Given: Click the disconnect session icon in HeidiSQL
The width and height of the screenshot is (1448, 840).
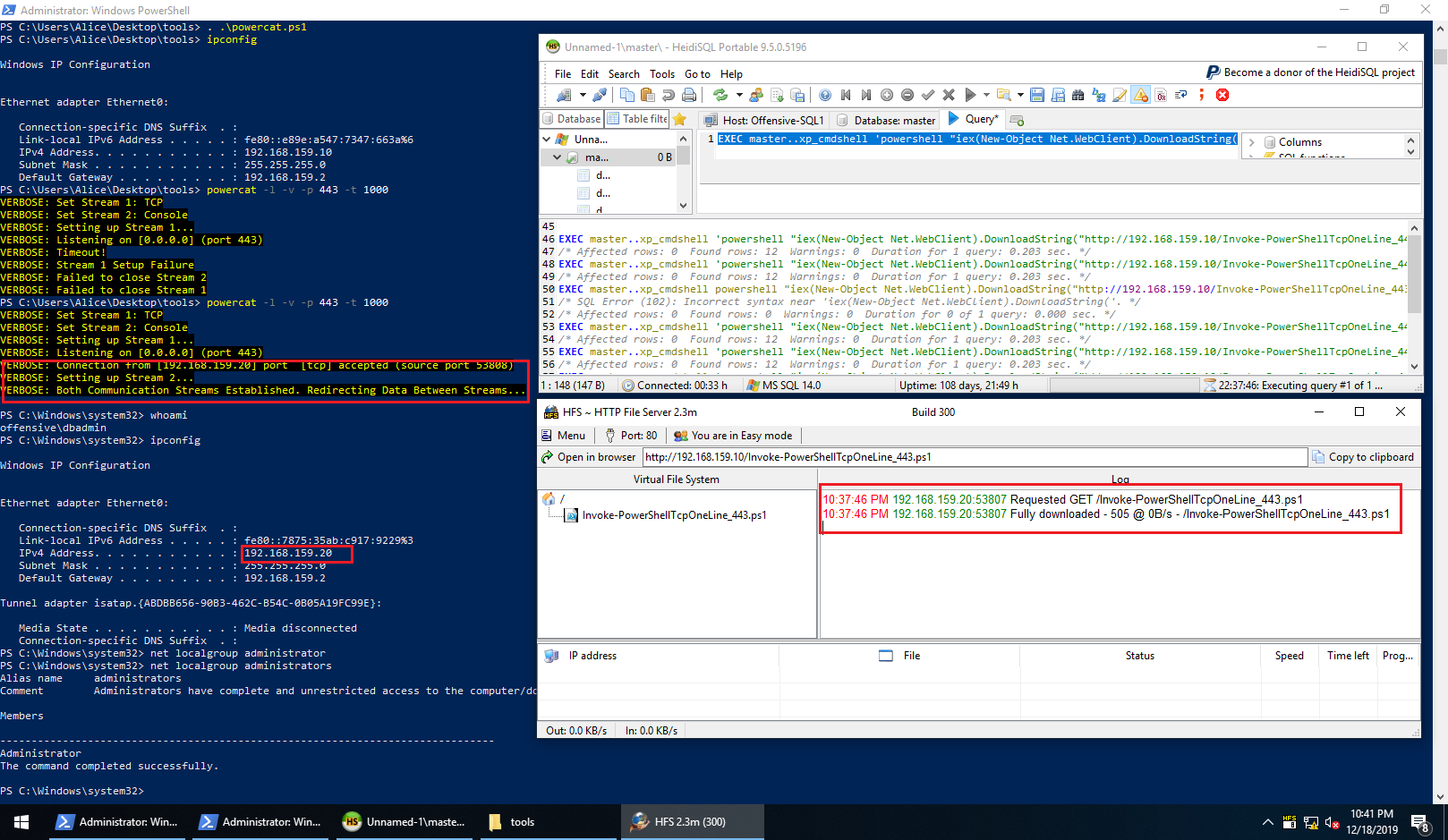Looking at the screenshot, I should coord(600,95).
